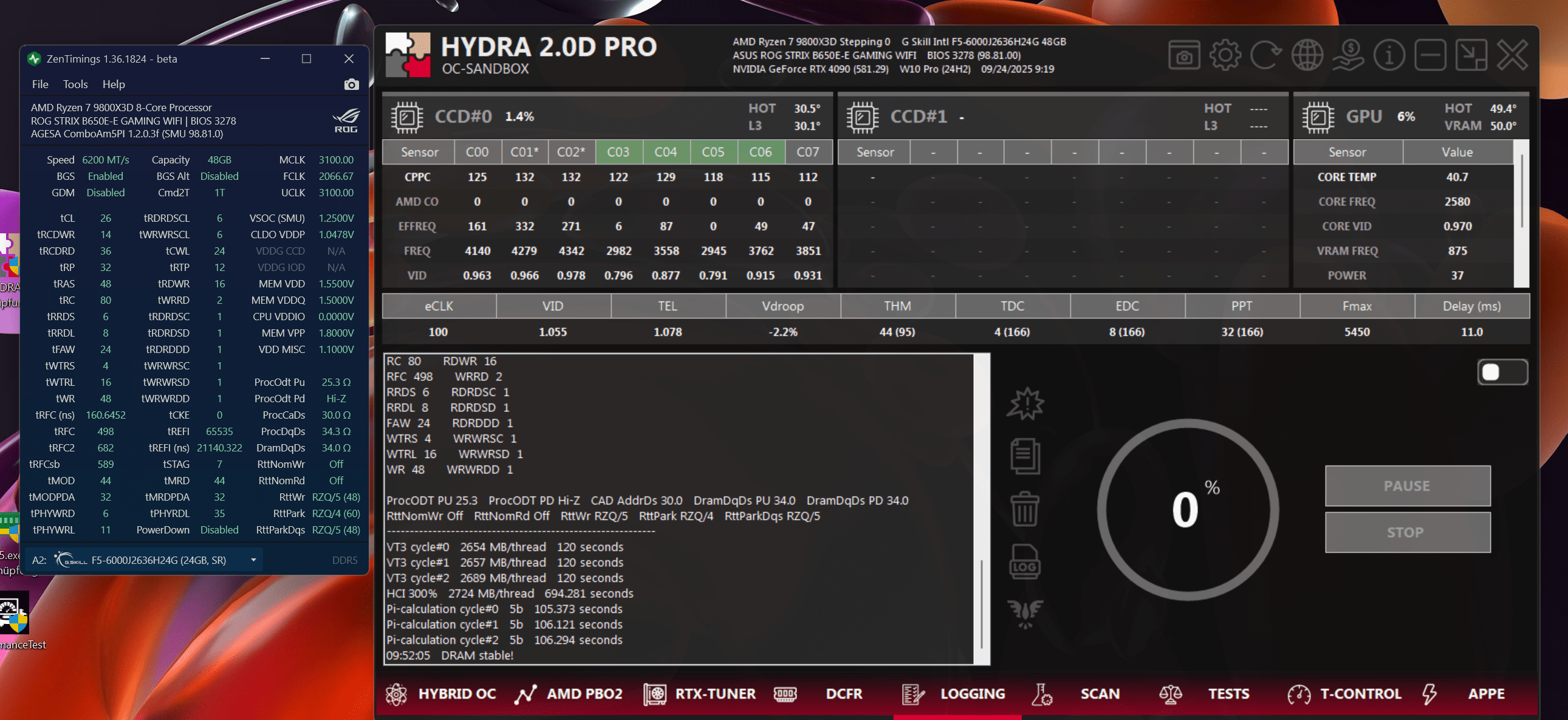The height and width of the screenshot is (720, 1568).
Task: Open the File menu in ZenTimings
Action: click(x=40, y=84)
